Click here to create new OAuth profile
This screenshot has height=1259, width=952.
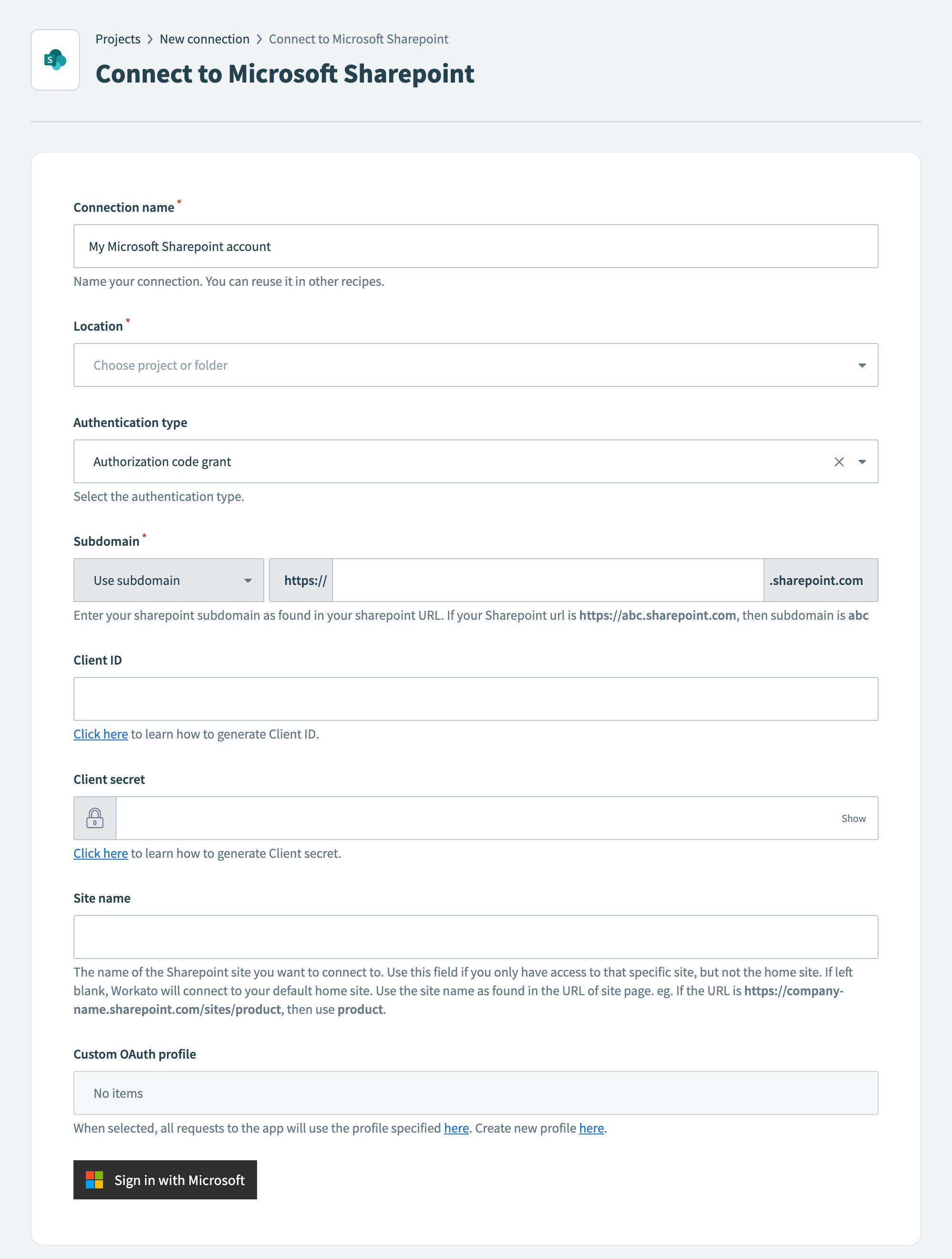click(590, 1127)
